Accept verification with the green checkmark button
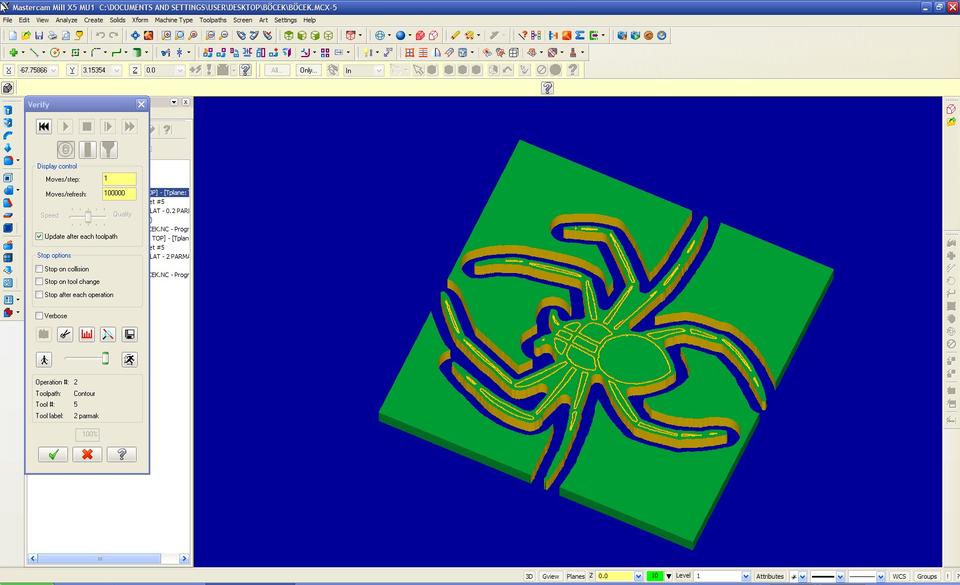Screen dimensions: 960x585 53,454
